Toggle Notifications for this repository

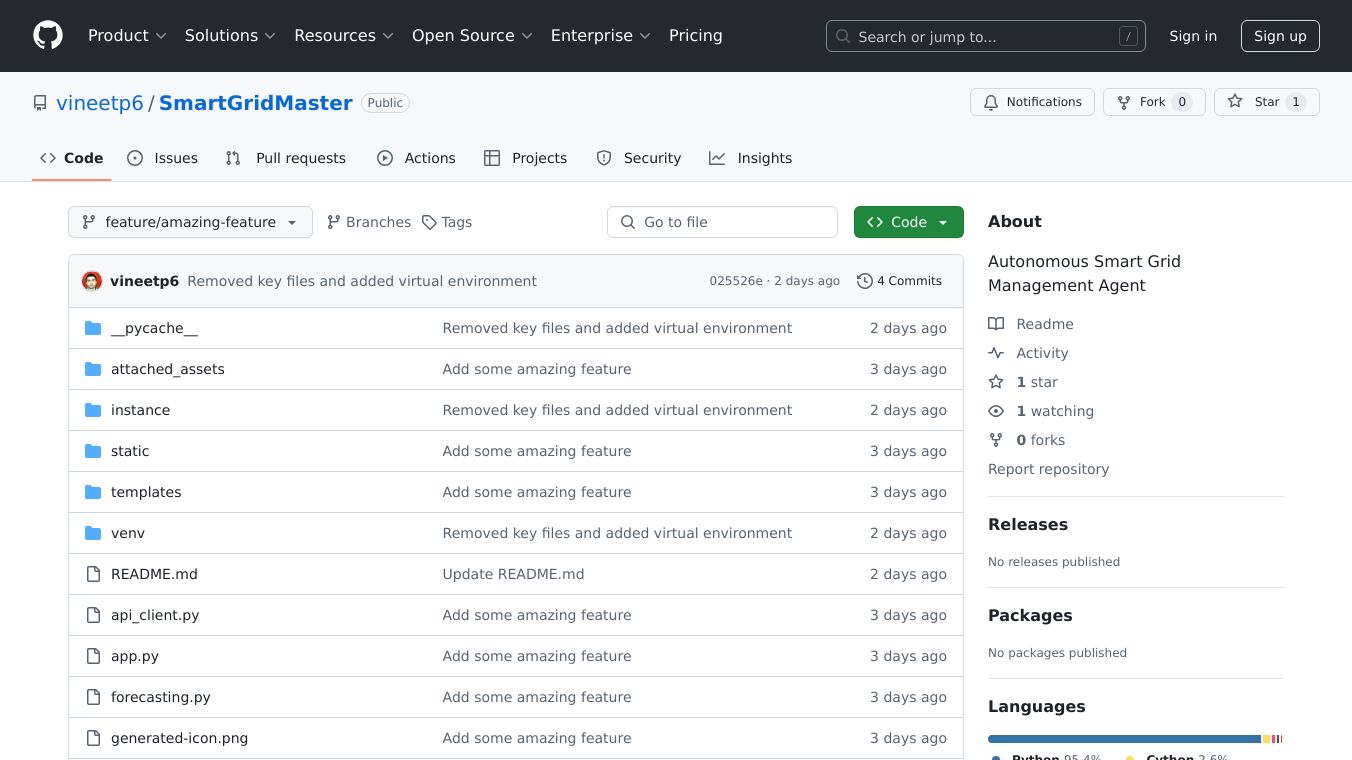click(x=1032, y=102)
